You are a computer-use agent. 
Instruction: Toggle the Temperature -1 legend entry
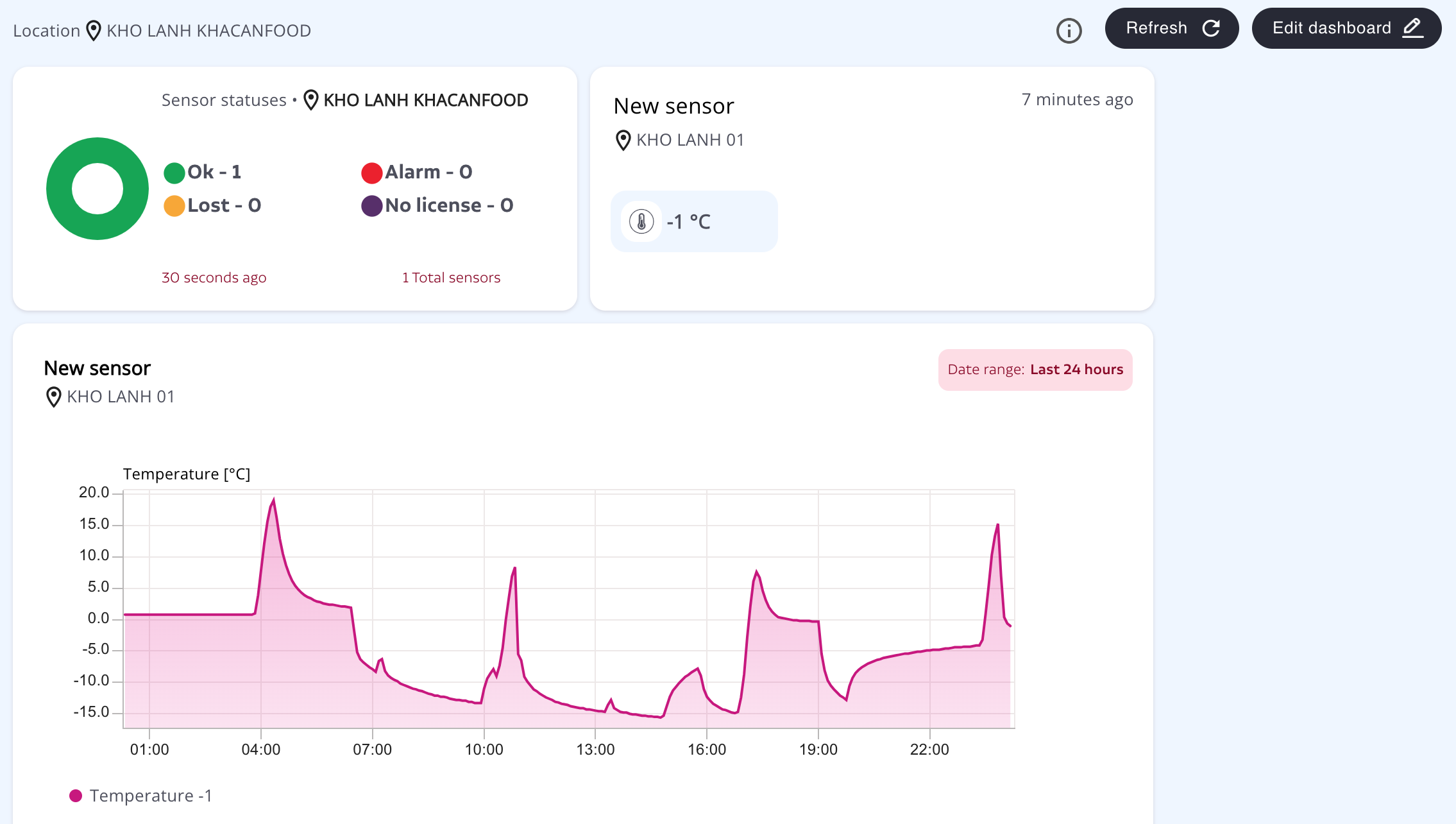pos(140,796)
